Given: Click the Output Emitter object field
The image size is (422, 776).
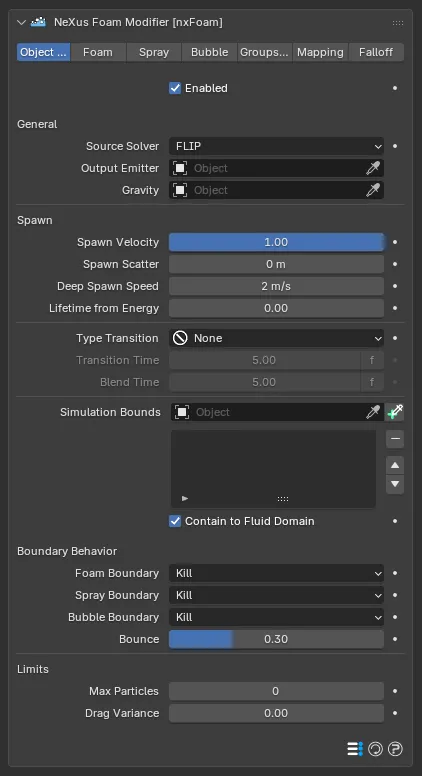Looking at the screenshot, I should point(277,168).
